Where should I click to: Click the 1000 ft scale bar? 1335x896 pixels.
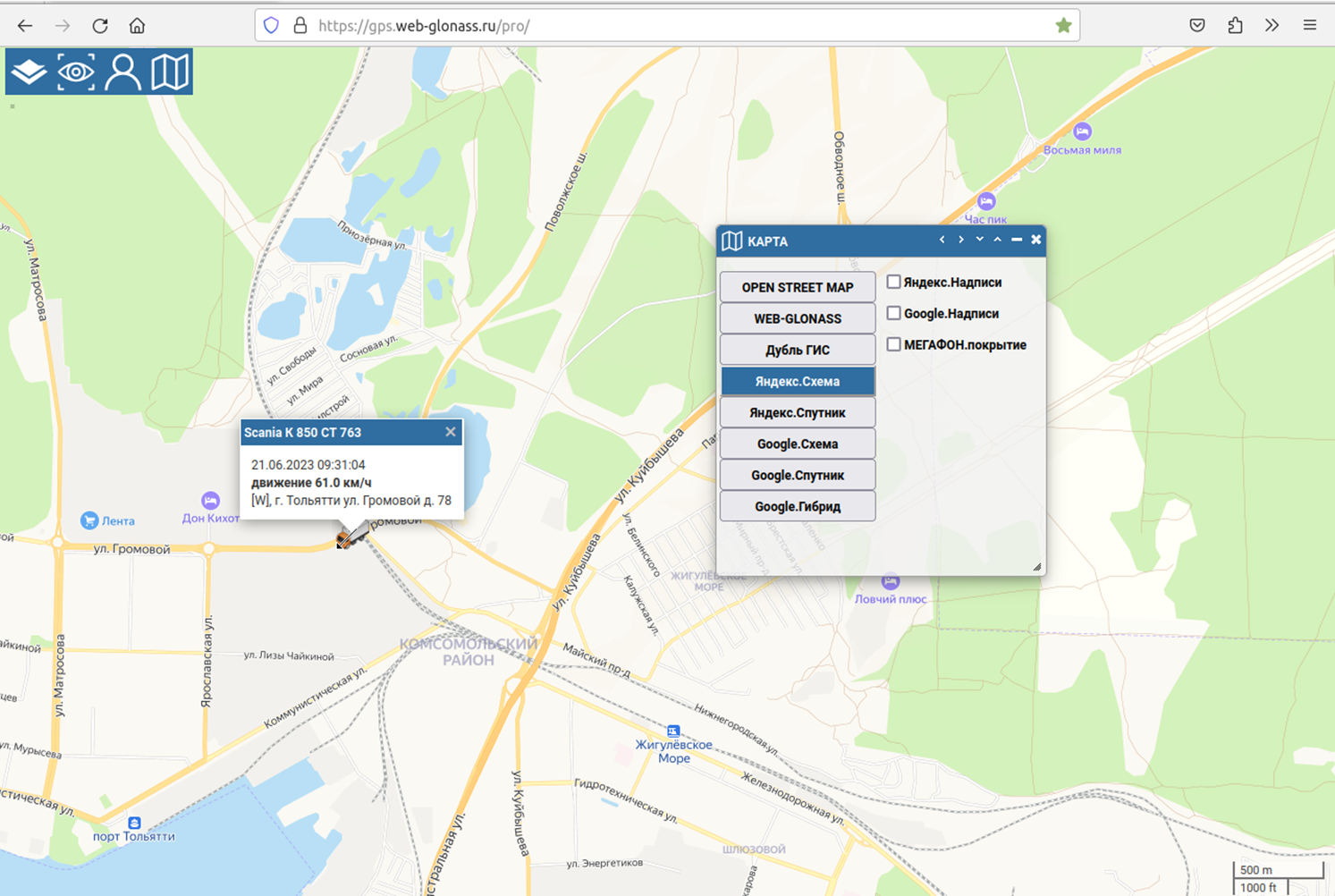[x=1259, y=887]
